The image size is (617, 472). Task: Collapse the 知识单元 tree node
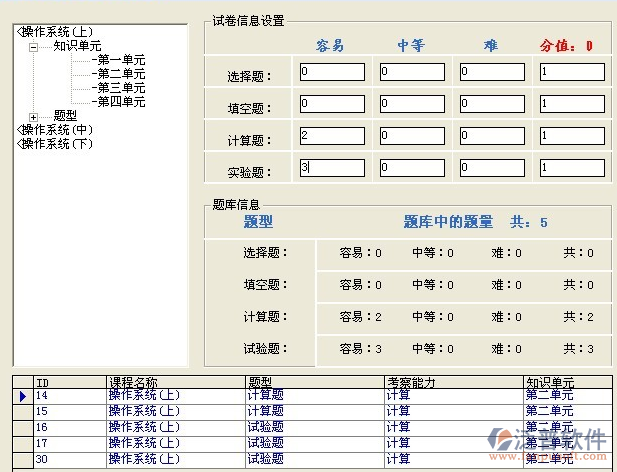34,46
